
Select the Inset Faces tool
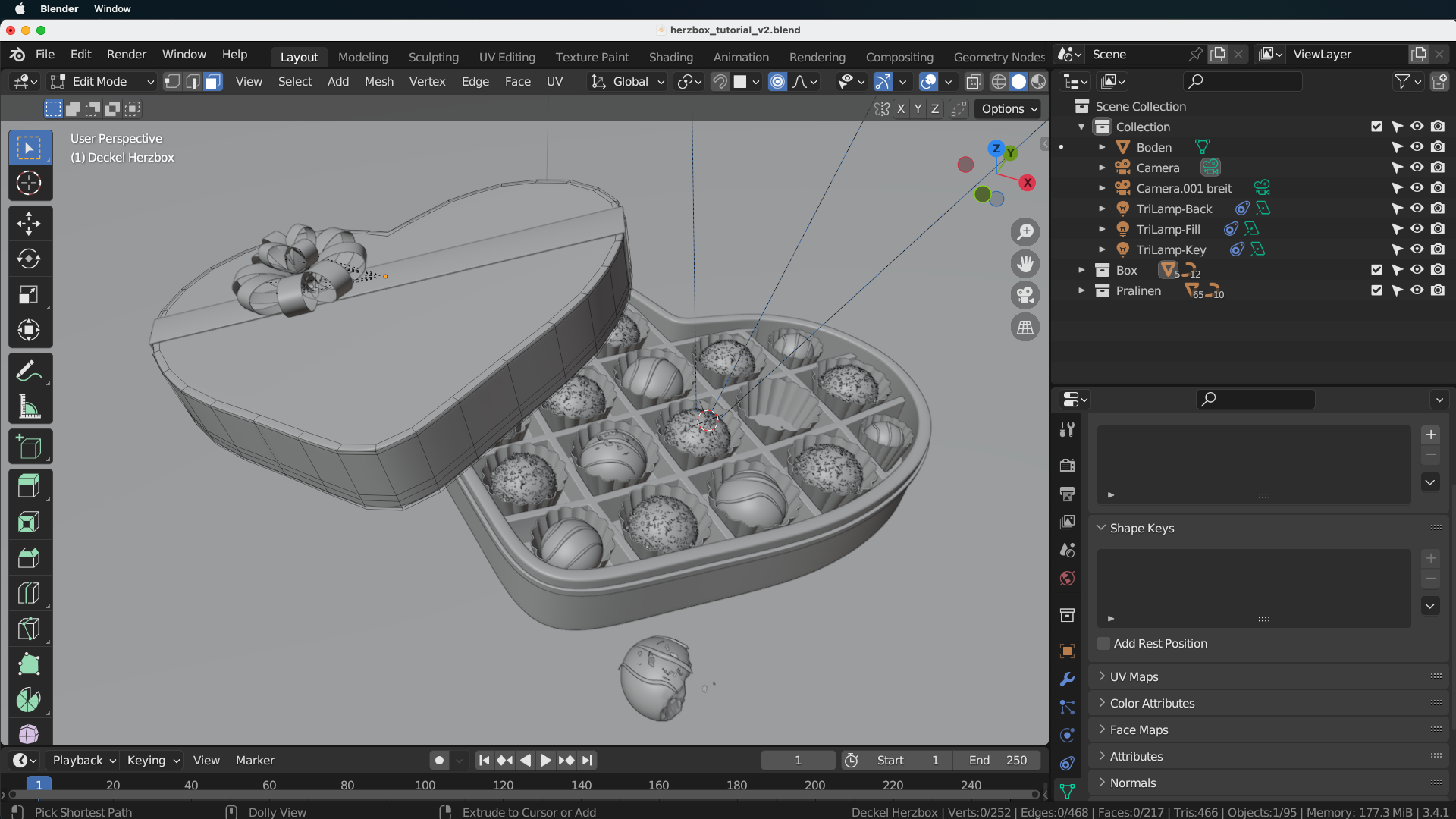[x=30, y=522]
